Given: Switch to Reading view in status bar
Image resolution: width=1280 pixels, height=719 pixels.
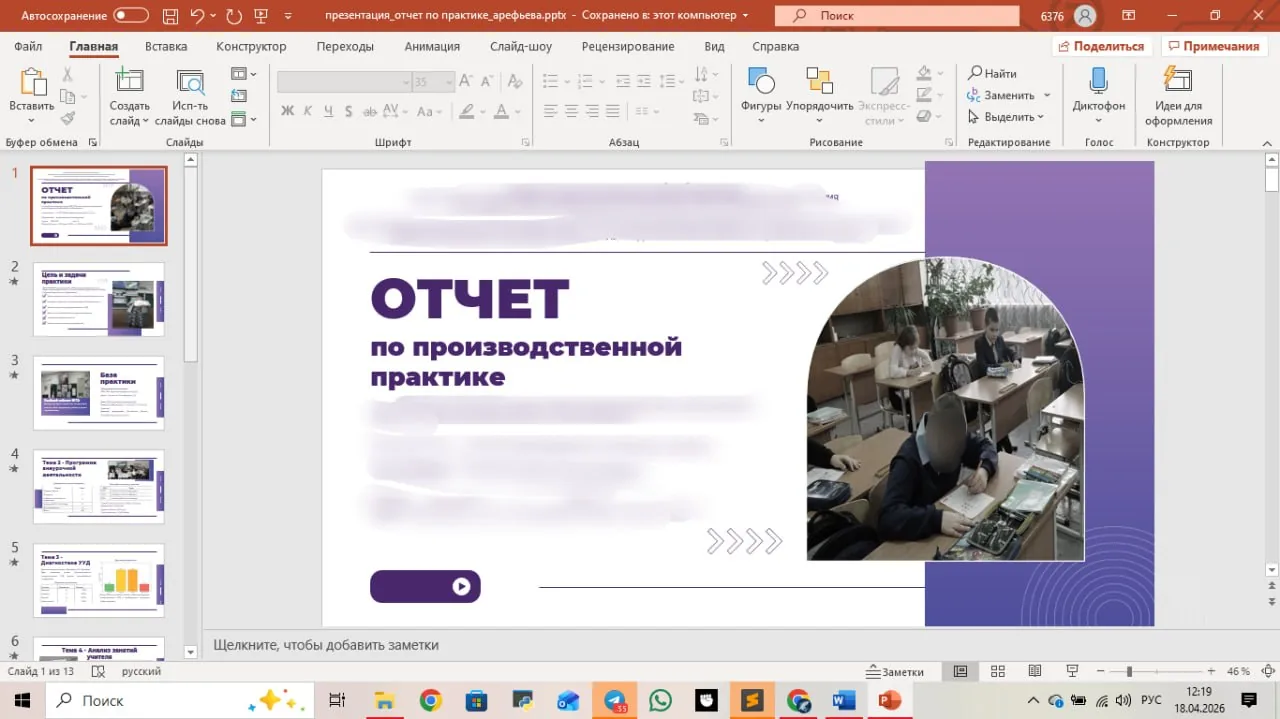Looking at the screenshot, I should (x=1034, y=671).
